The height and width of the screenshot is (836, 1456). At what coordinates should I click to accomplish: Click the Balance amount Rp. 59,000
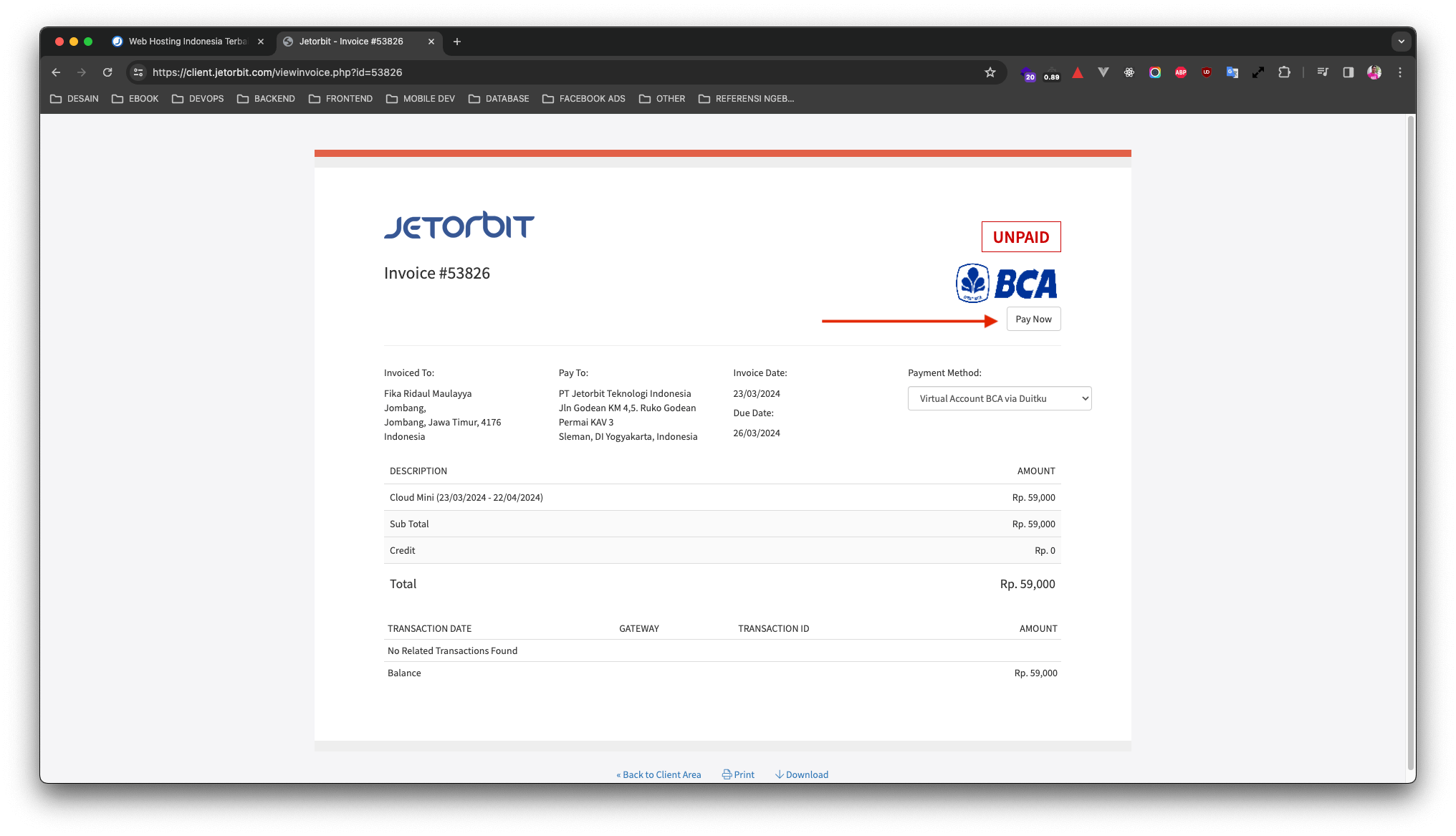[x=1035, y=673]
